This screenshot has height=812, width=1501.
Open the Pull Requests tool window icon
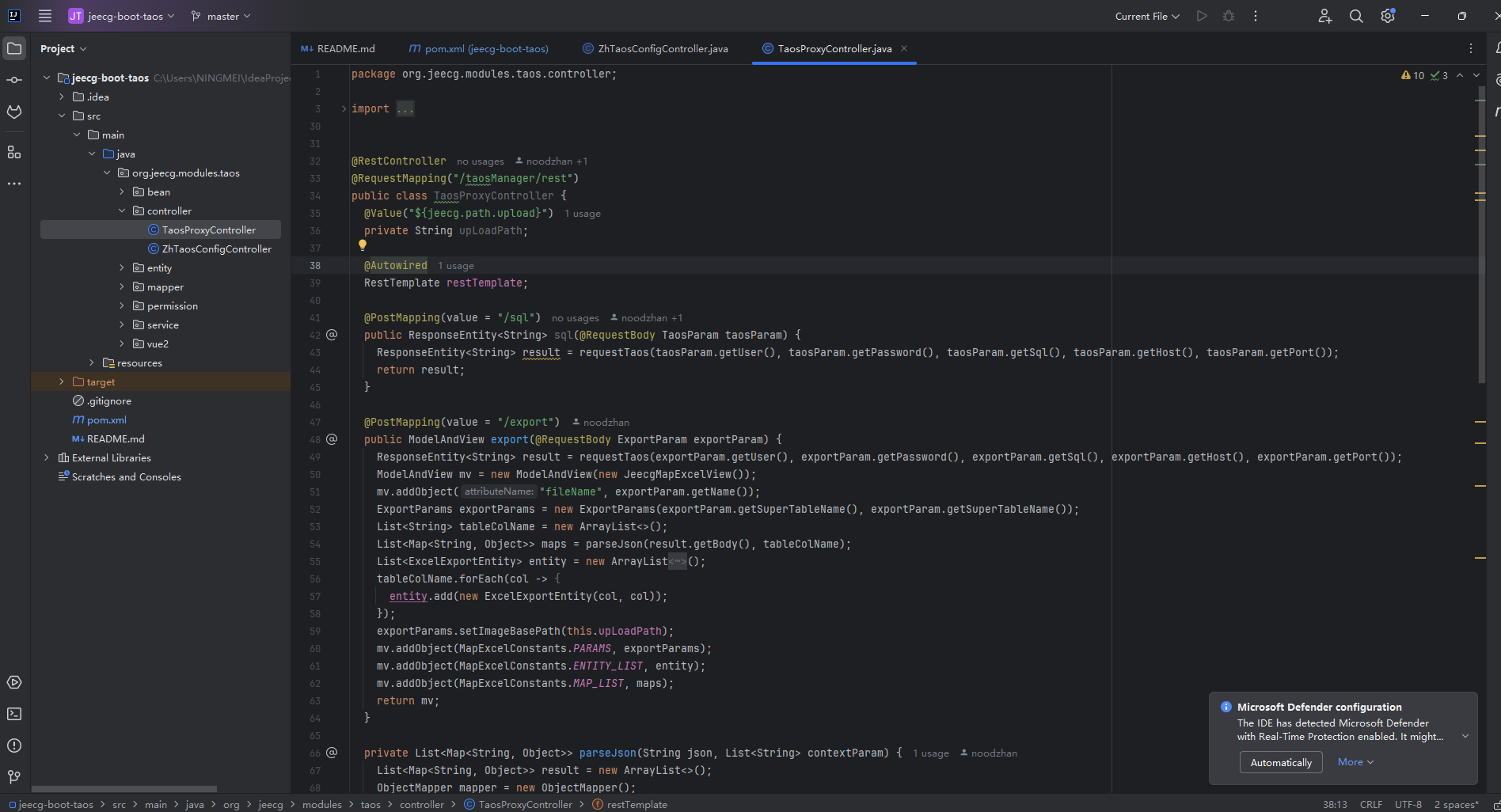click(14, 112)
